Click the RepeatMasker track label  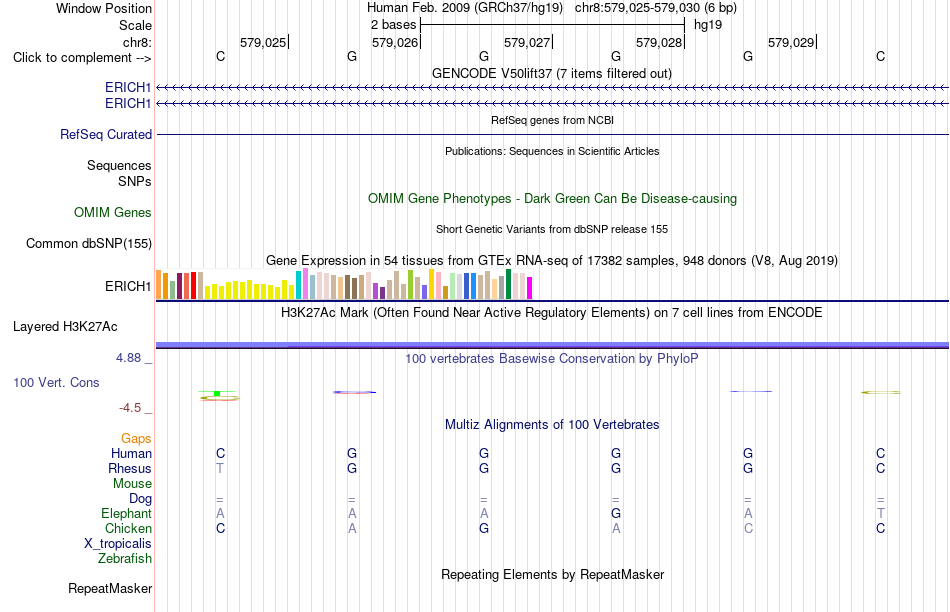(x=110, y=589)
